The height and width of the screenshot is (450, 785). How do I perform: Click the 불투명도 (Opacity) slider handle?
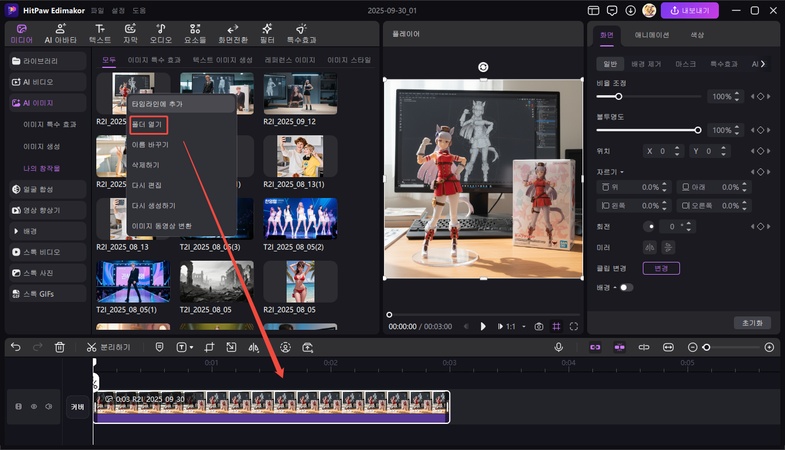pos(698,130)
